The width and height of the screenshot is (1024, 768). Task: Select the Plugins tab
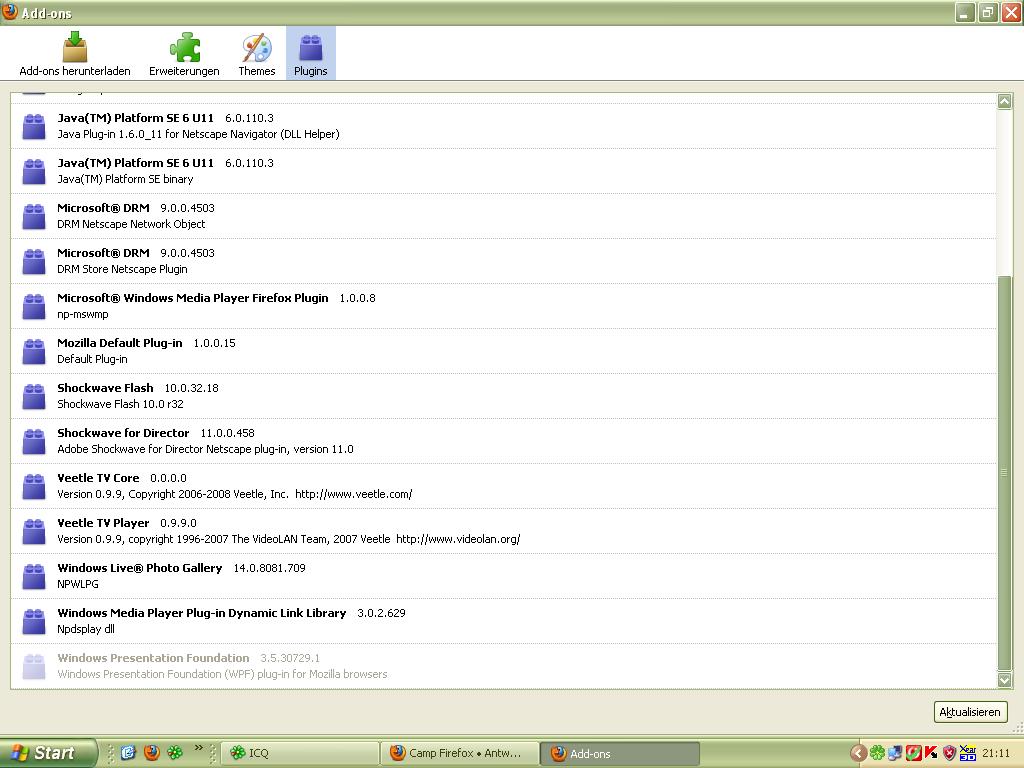(311, 54)
